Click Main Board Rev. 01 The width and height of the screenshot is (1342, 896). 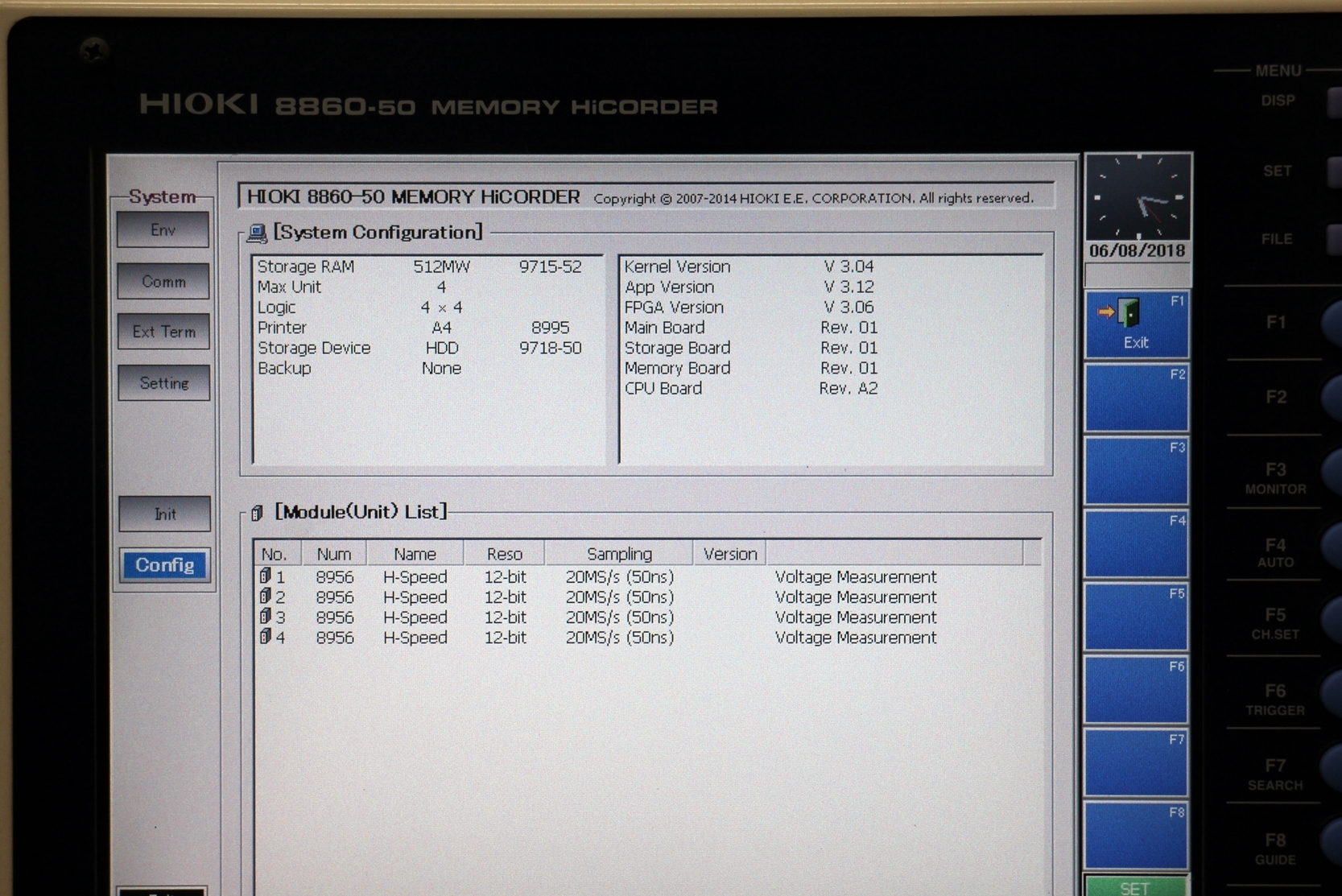(x=751, y=328)
